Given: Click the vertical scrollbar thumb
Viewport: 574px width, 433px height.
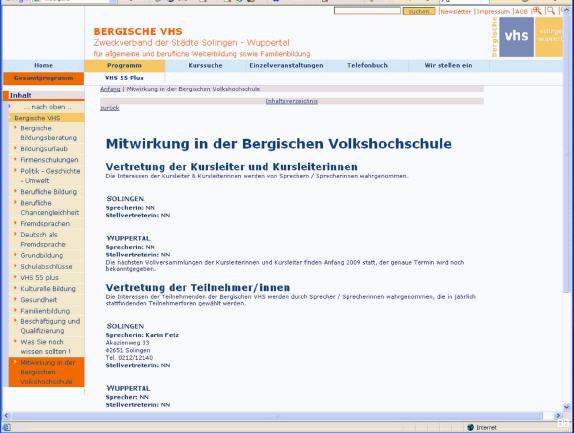Looking at the screenshot, I should pos(567,154).
